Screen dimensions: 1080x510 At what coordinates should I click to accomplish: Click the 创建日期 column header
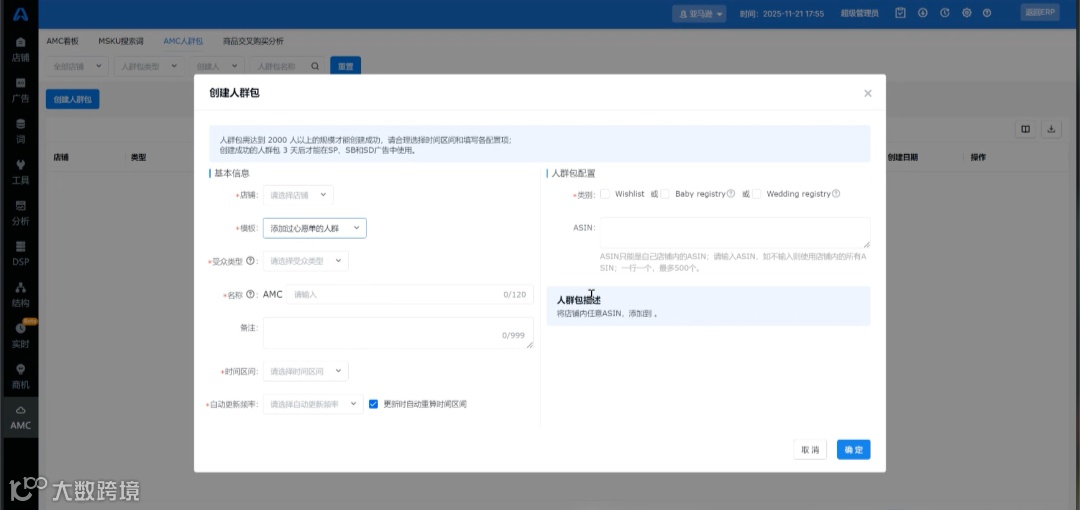(x=902, y=158)
